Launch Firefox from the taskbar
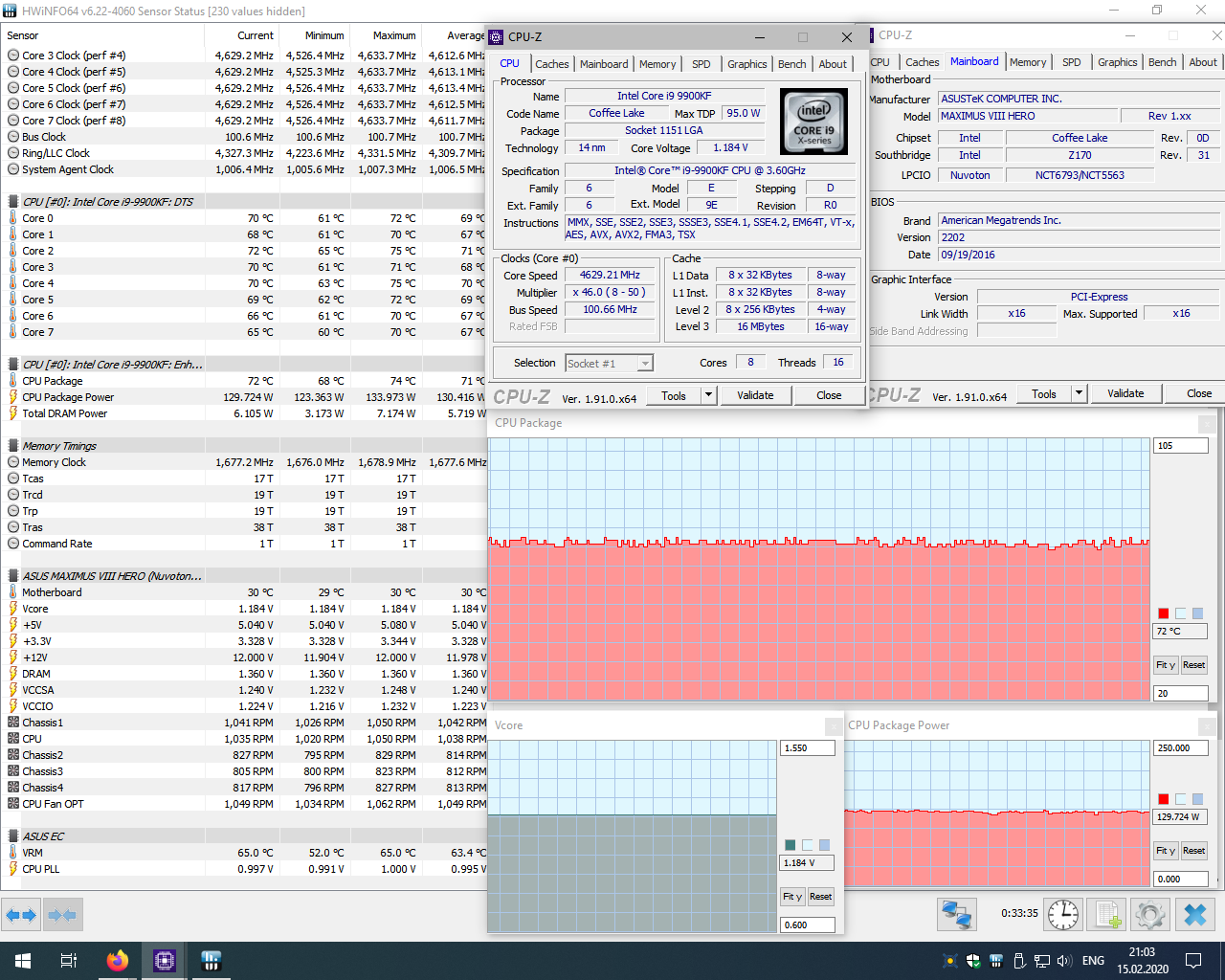This screenshot has width=1225, height=980. (x=118, y=961)
